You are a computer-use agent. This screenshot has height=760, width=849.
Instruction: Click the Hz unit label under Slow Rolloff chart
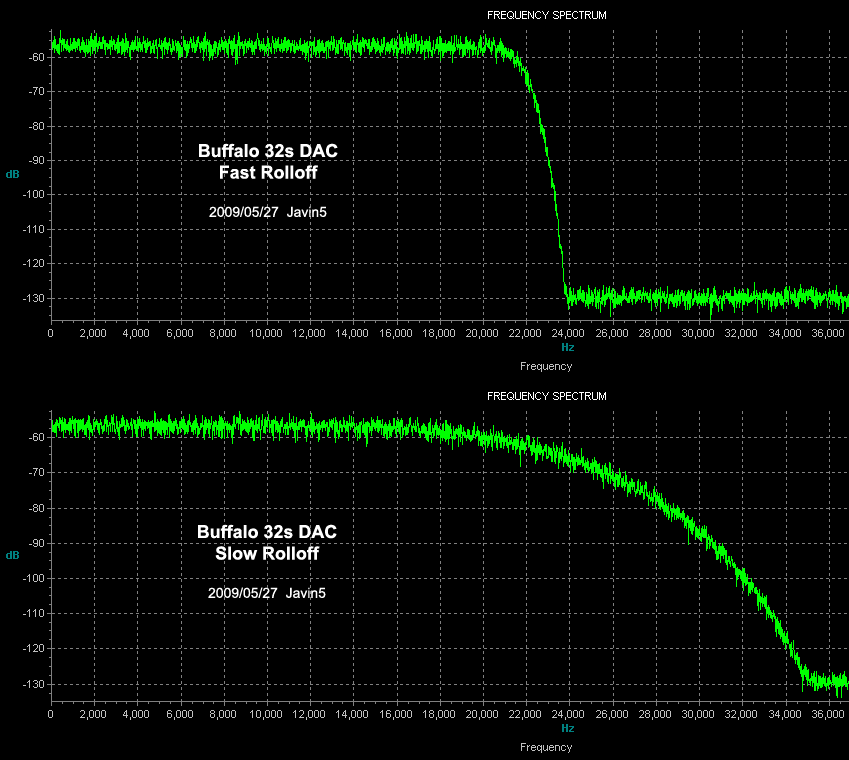[x=567, y=729]
